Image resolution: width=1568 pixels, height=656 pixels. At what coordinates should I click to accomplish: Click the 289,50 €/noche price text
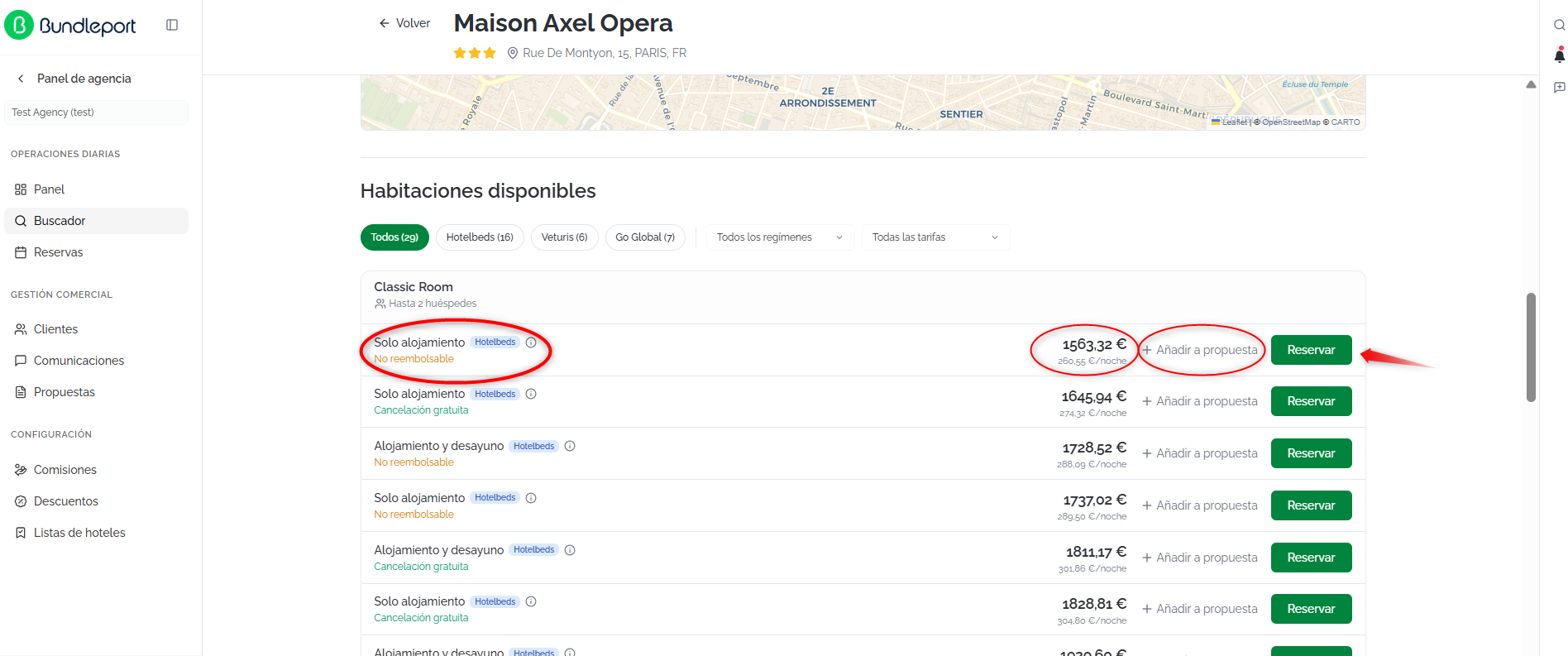pos(1092,517)
